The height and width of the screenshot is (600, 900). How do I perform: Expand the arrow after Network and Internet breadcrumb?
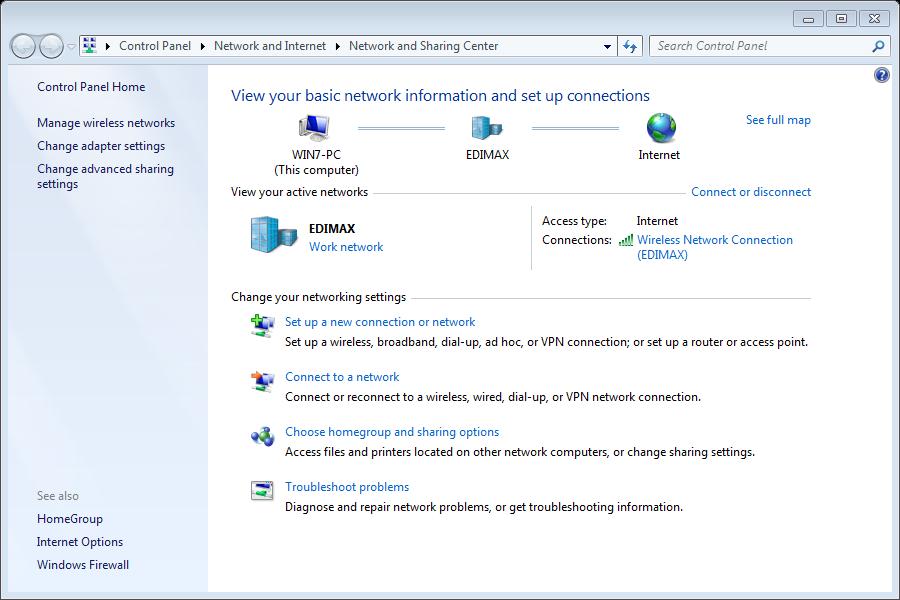point(338,46)
